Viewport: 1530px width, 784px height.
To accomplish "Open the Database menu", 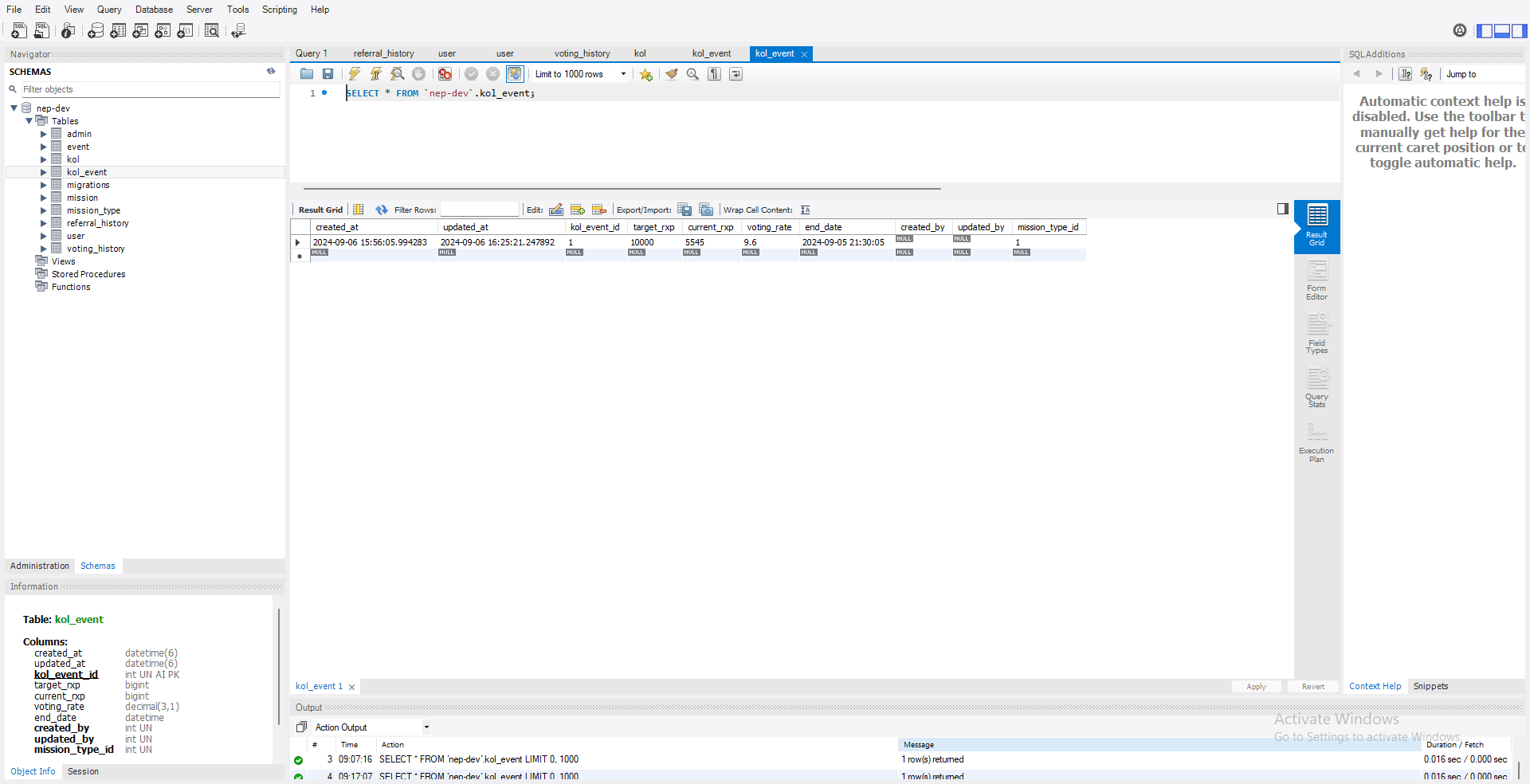I will point(154,10).
